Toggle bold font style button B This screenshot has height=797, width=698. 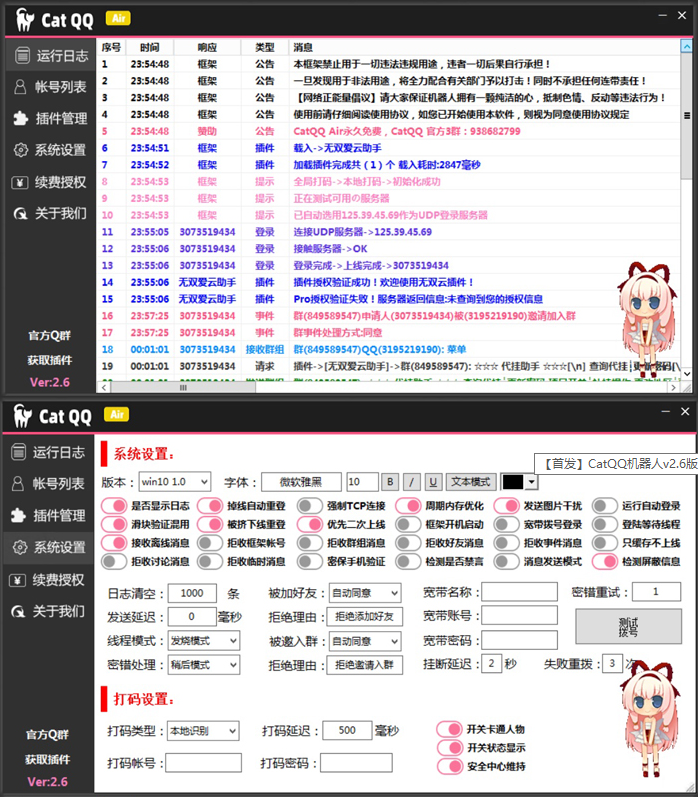click(390, 482)
